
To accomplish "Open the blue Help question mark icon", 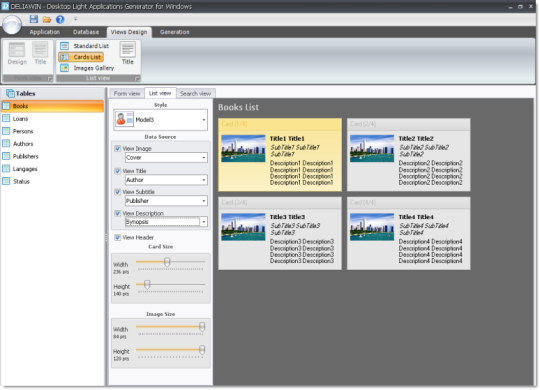I will [x=60, y=20].
